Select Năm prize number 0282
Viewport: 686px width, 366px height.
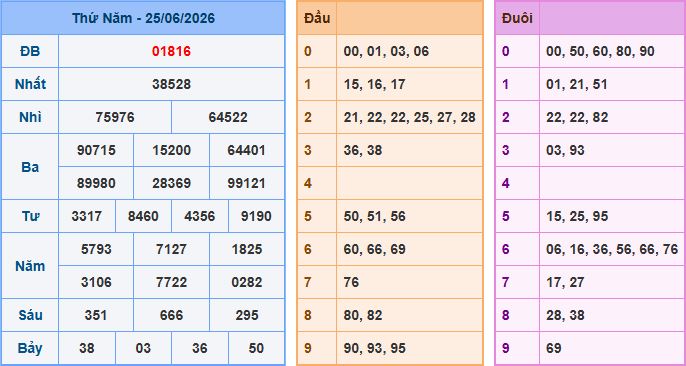tap(246, 282)
